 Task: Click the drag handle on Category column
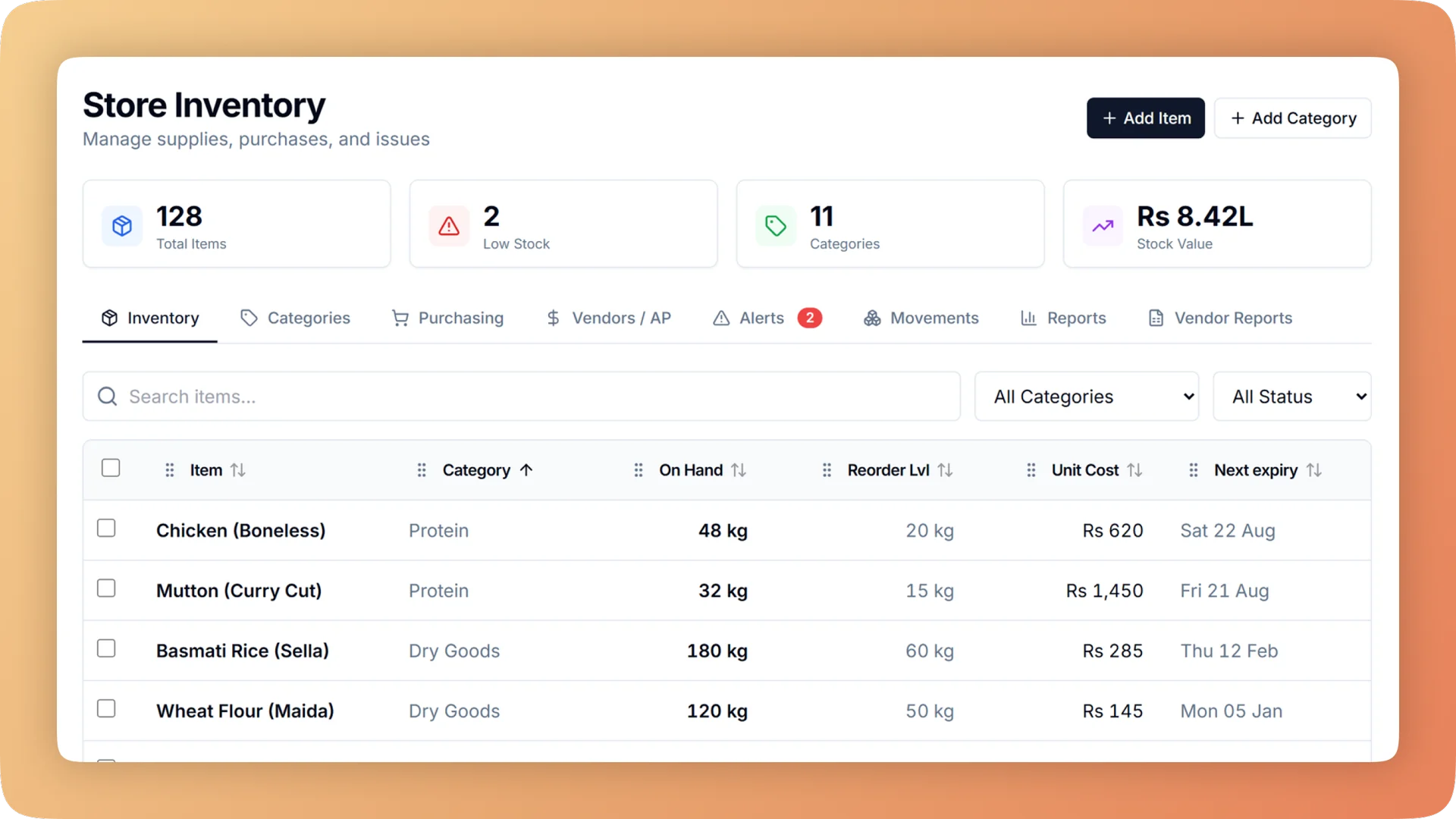[x=422, y=470]
